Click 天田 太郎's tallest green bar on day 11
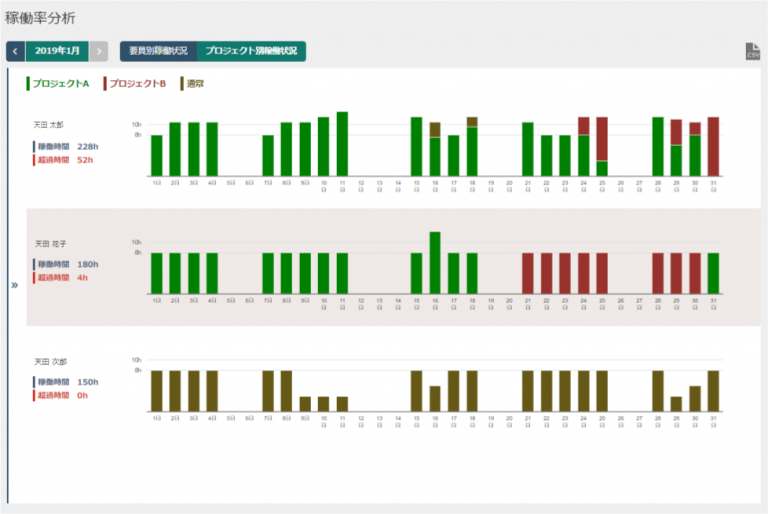 (x=342, y=144)
